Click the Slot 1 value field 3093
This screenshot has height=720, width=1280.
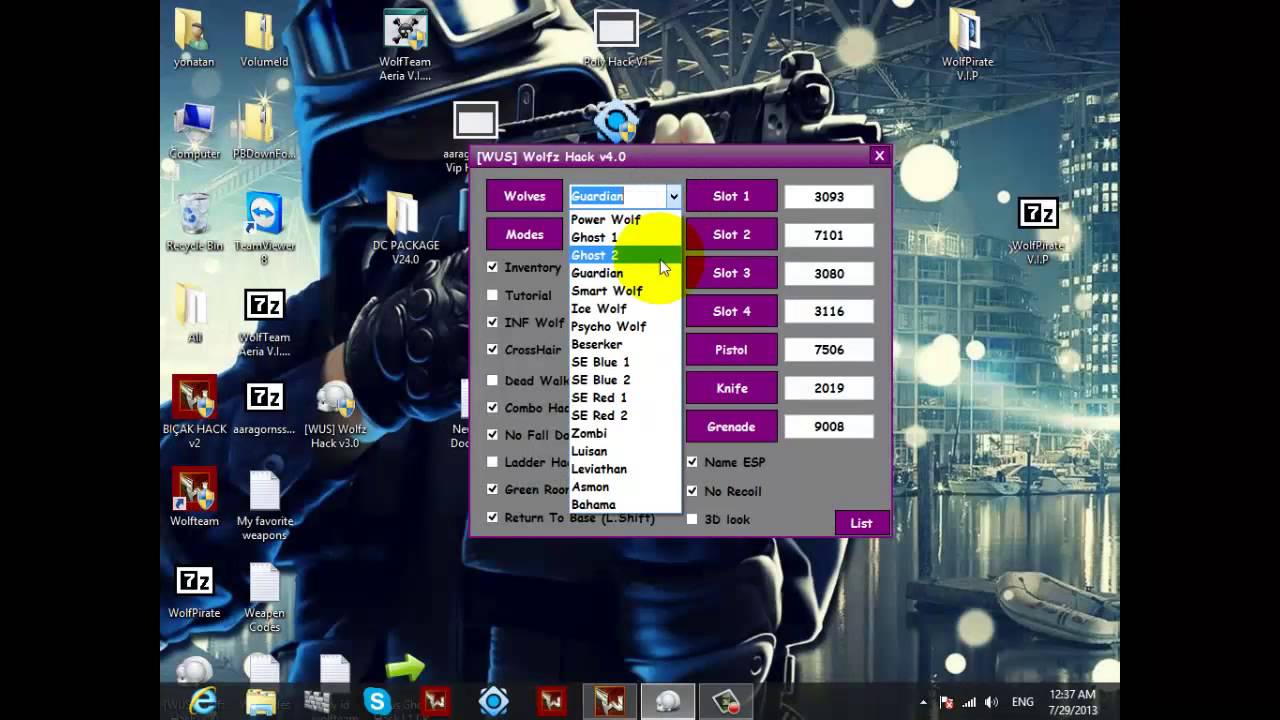click(829, 197)
